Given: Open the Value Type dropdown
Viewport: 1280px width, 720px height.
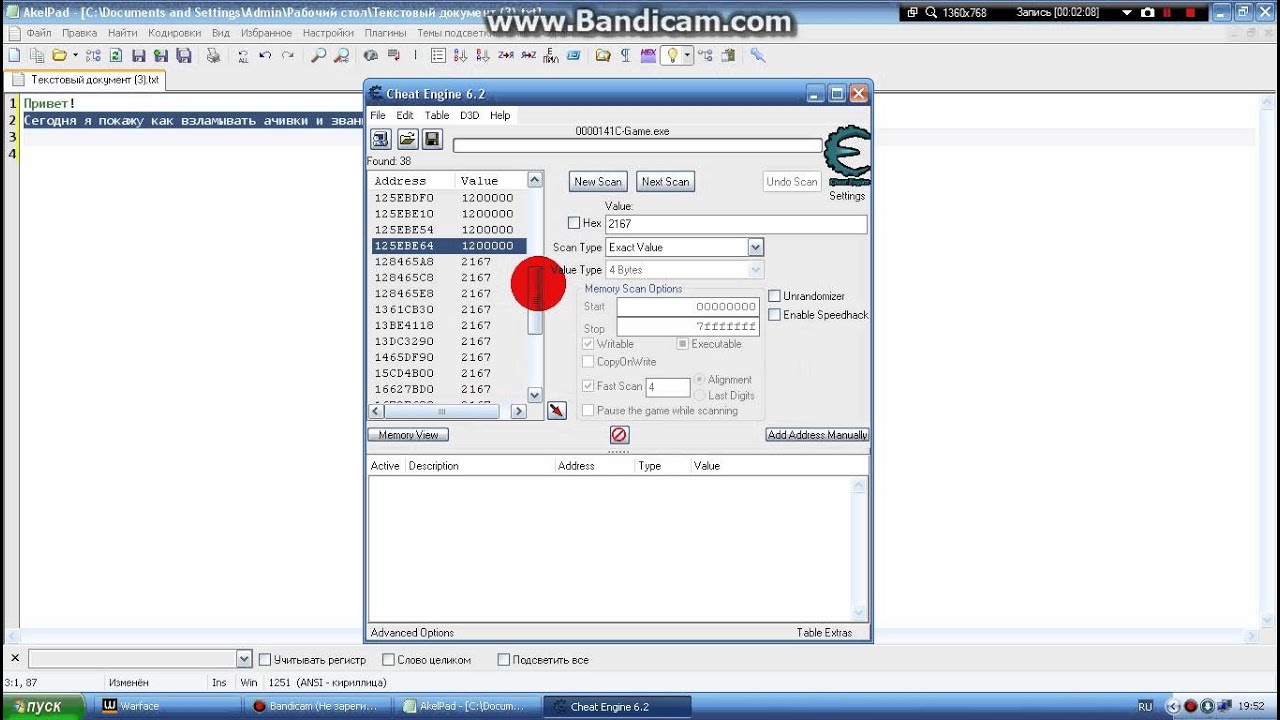Looking at the screenshot, I should [x=755, y=270].
